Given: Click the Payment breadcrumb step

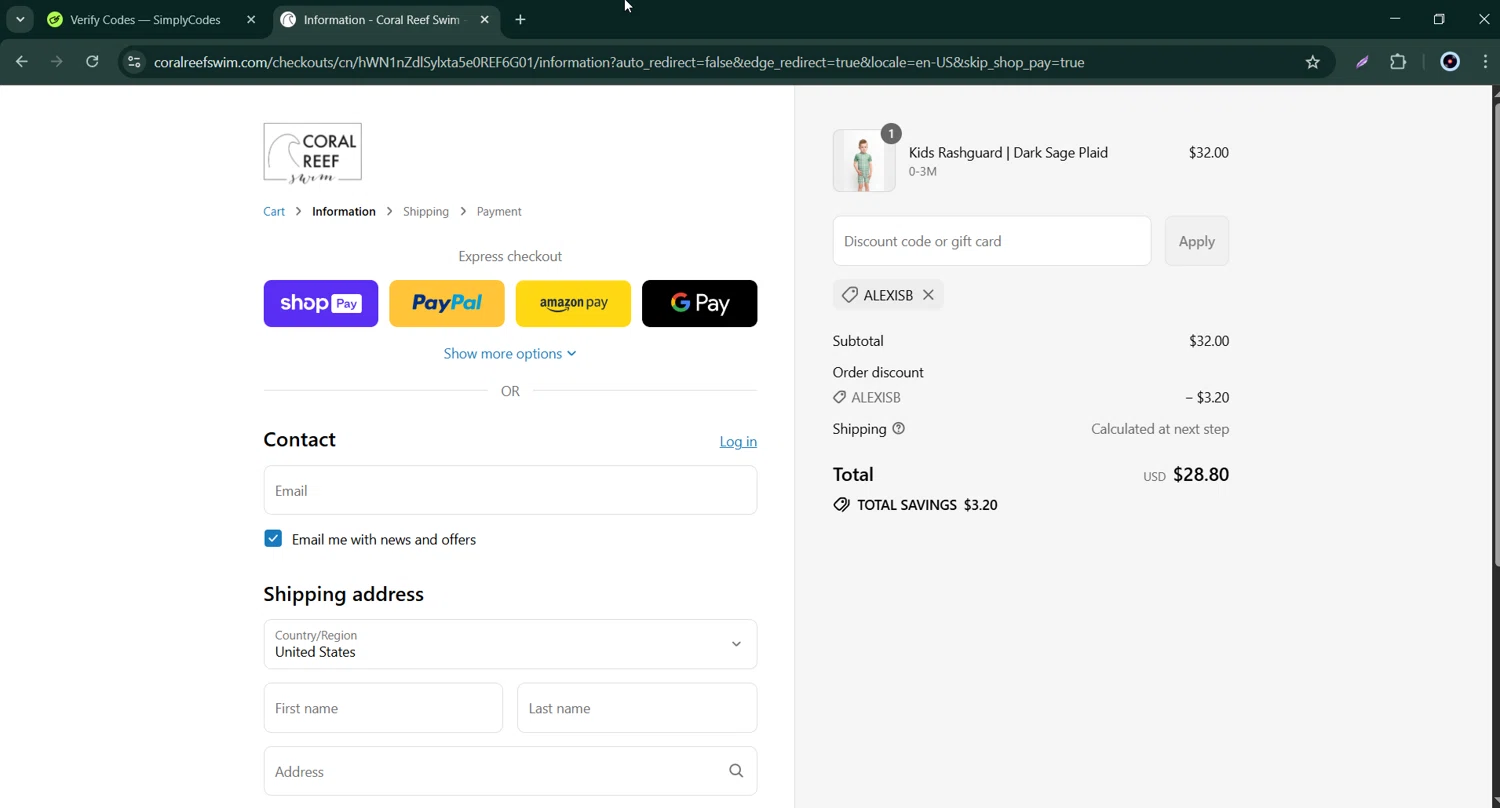Looking at the screenshot, I should pos(499,211).
